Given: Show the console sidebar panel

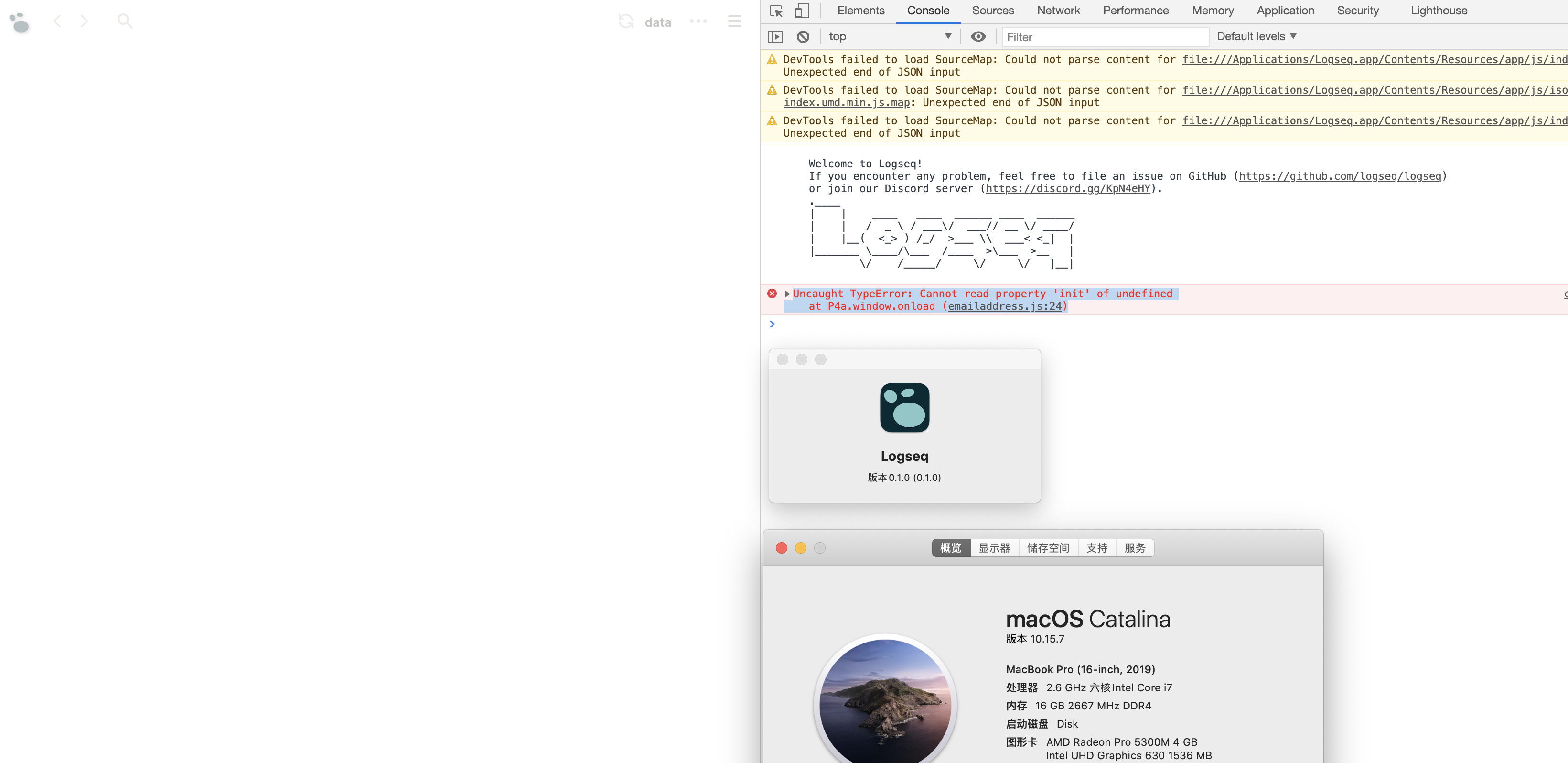Looking at the screenshot, I should 775,36.
